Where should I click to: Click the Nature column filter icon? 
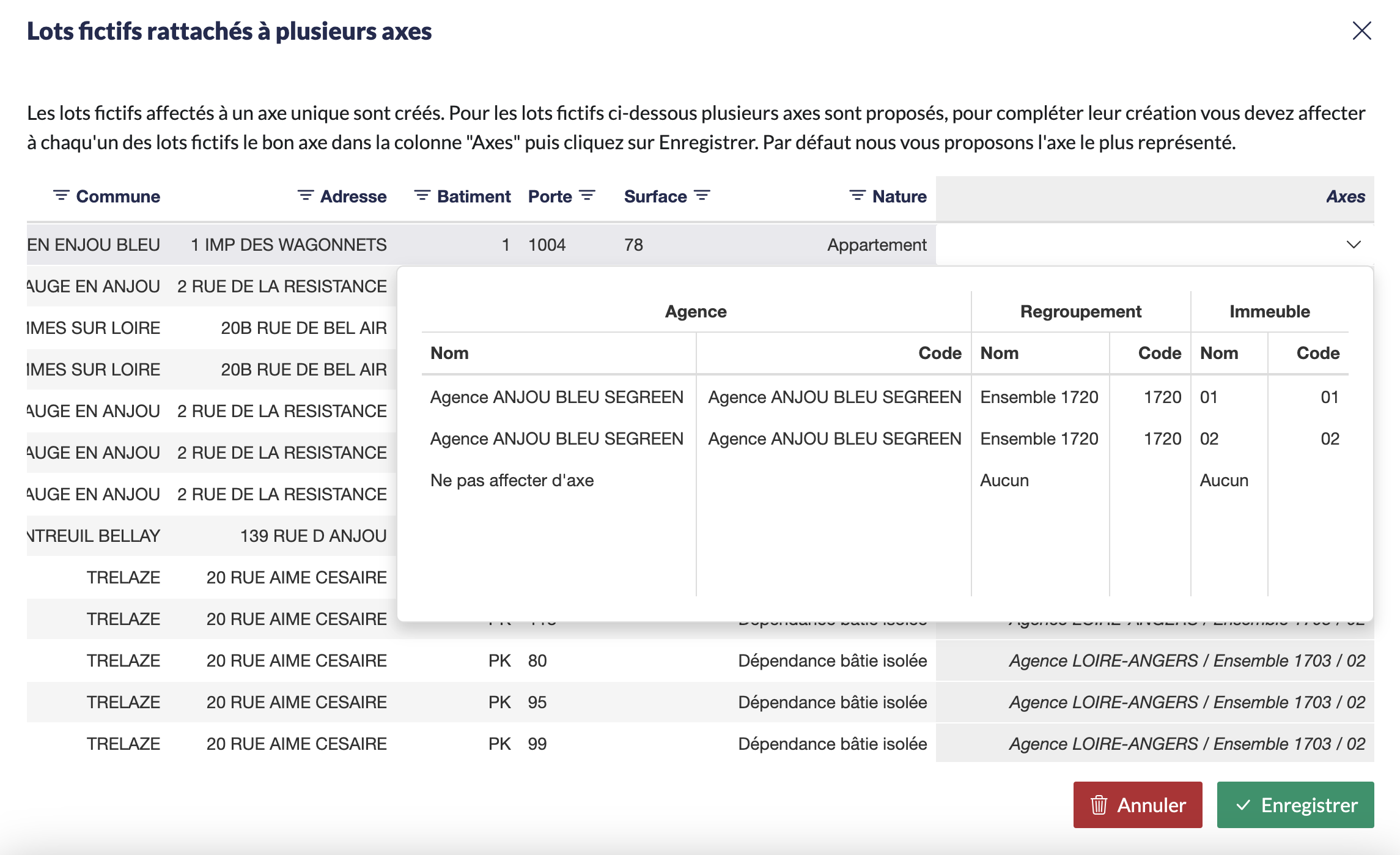[x=857, y=196]
